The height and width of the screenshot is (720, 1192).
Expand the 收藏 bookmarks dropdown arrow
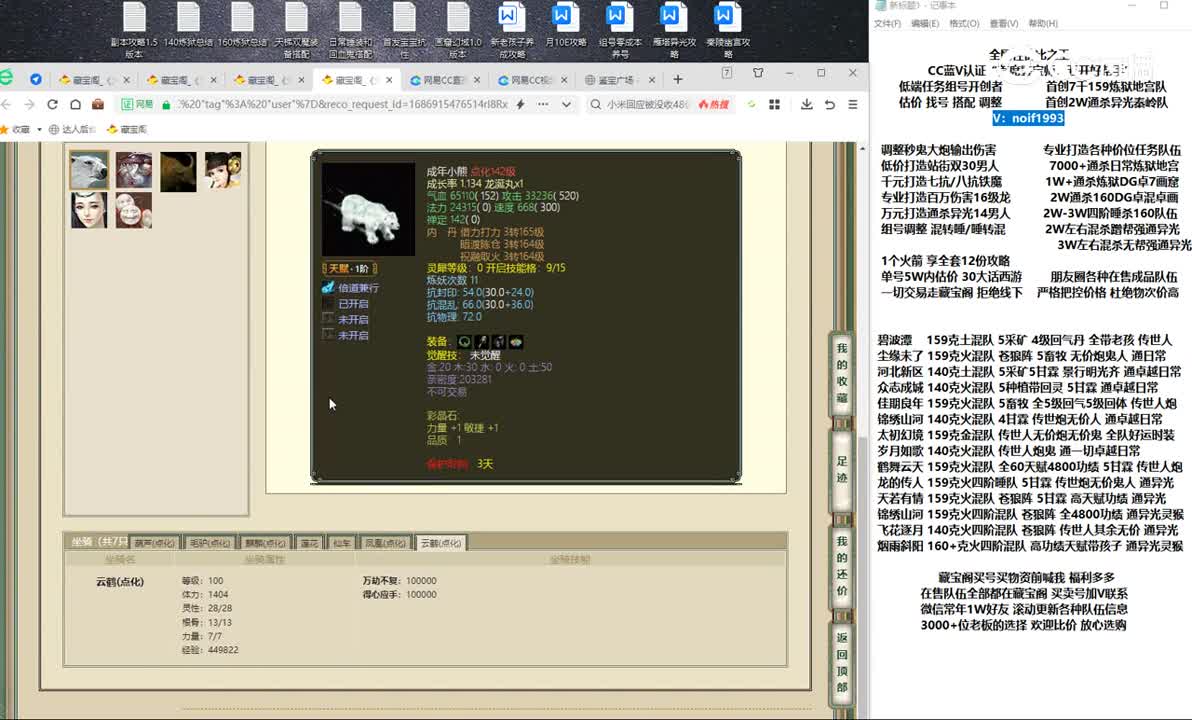point(40,129)
